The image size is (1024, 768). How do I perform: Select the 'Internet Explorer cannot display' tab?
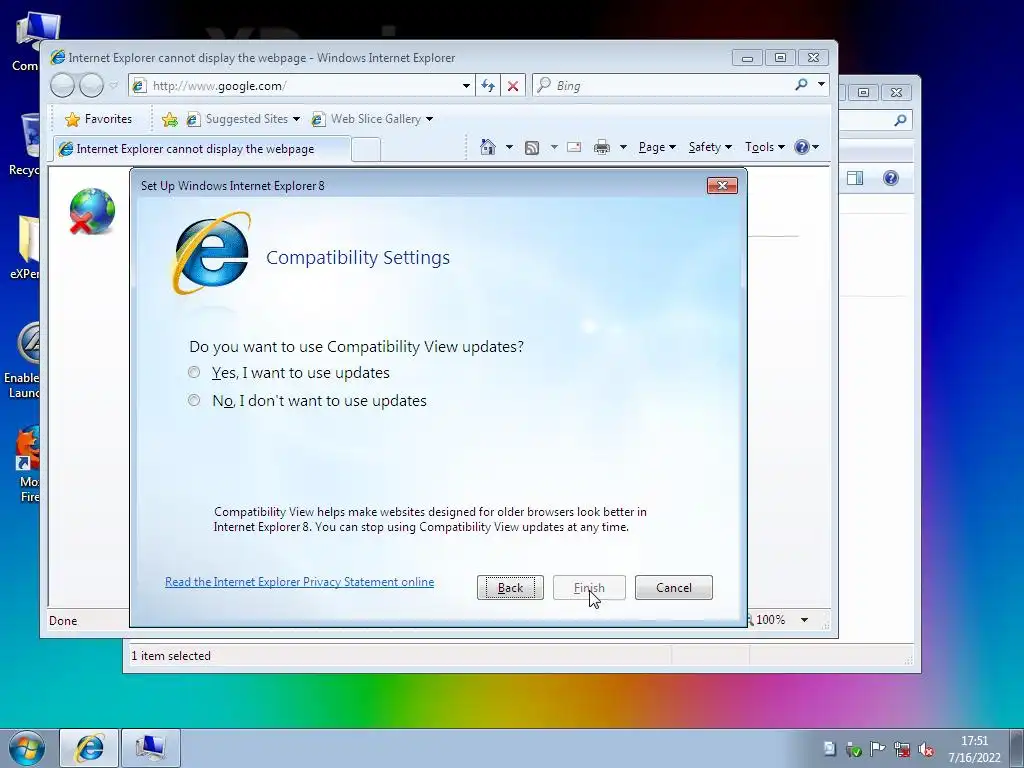tap(201, 149)
